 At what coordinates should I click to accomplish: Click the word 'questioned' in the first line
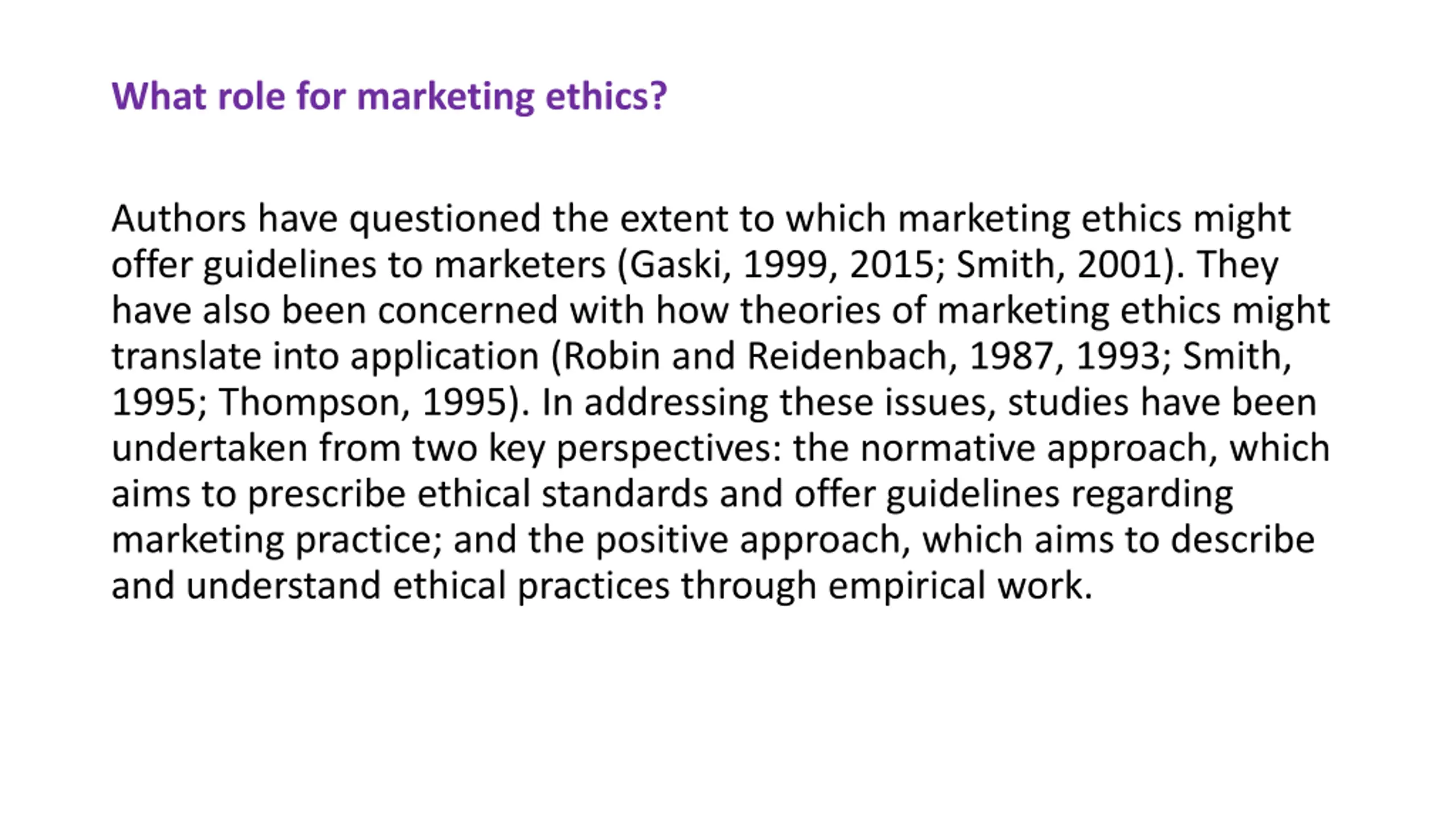(445, 220)
